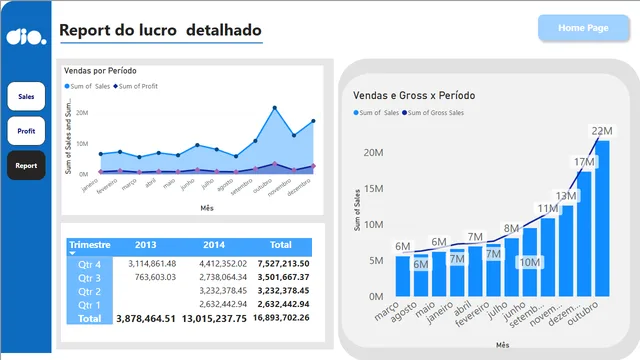Click the dezembro point on Sales line
The height and width of the screenshot is (360, 640).
[x=313, y=121]
